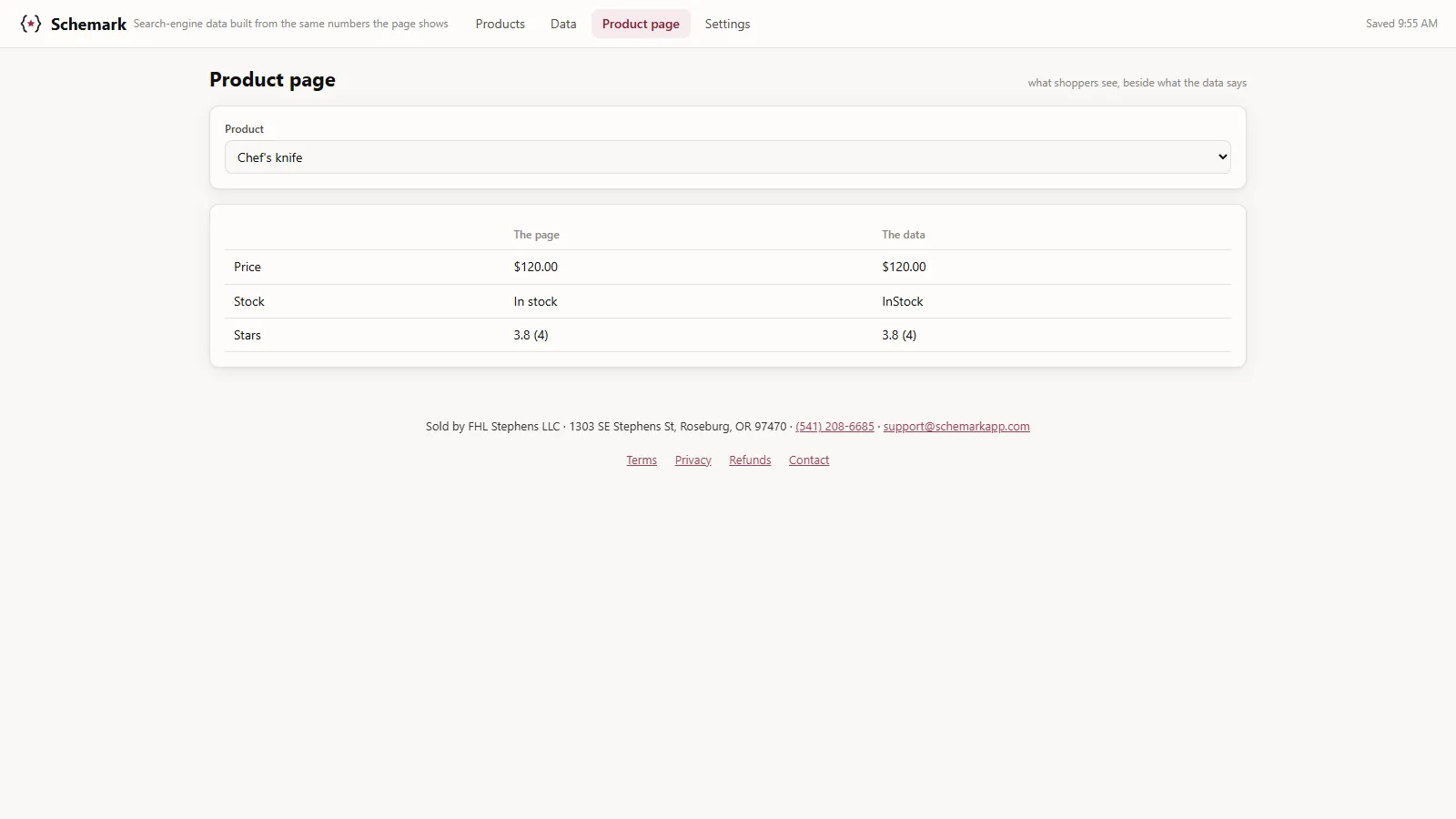Open the Settings tab

point(728,24)
